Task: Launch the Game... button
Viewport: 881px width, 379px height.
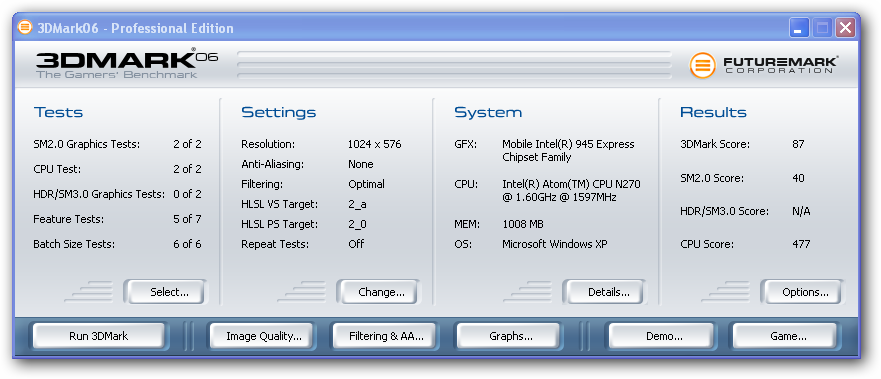Action: coord(785,336)
